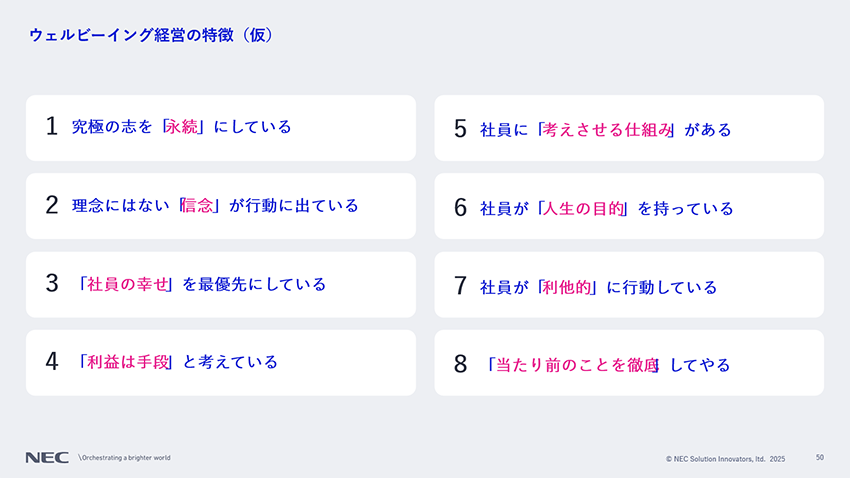This screenshot has width=850, height=478.
Task: Click the pink phrase 利他的
Action: (566, 287)
